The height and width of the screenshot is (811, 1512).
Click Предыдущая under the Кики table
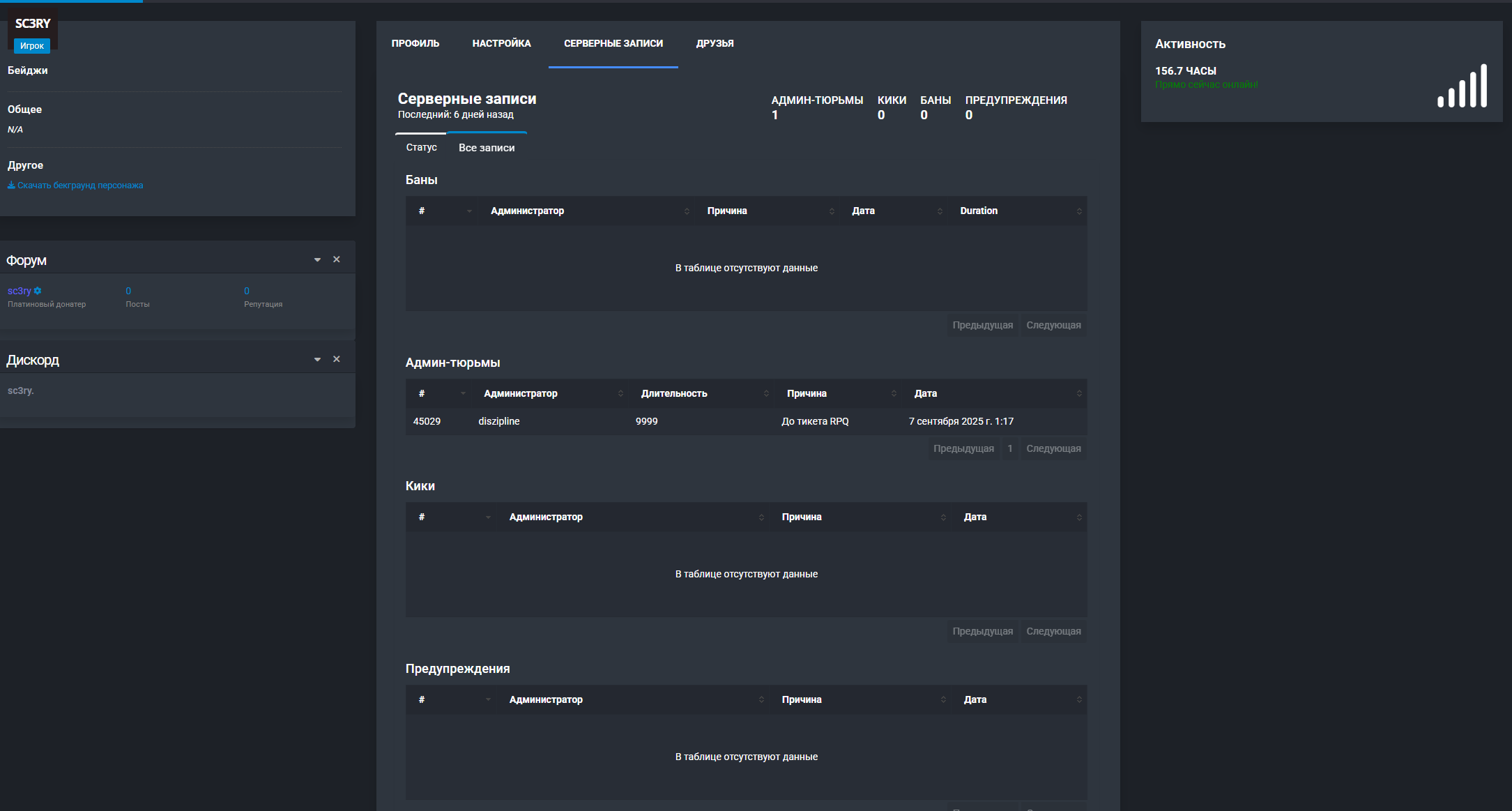(x=982, y=631)
